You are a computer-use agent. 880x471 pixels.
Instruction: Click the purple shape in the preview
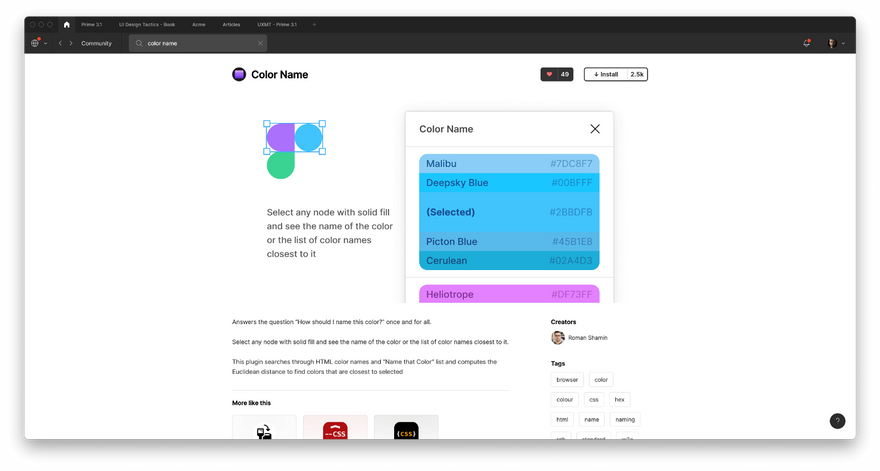280,138
